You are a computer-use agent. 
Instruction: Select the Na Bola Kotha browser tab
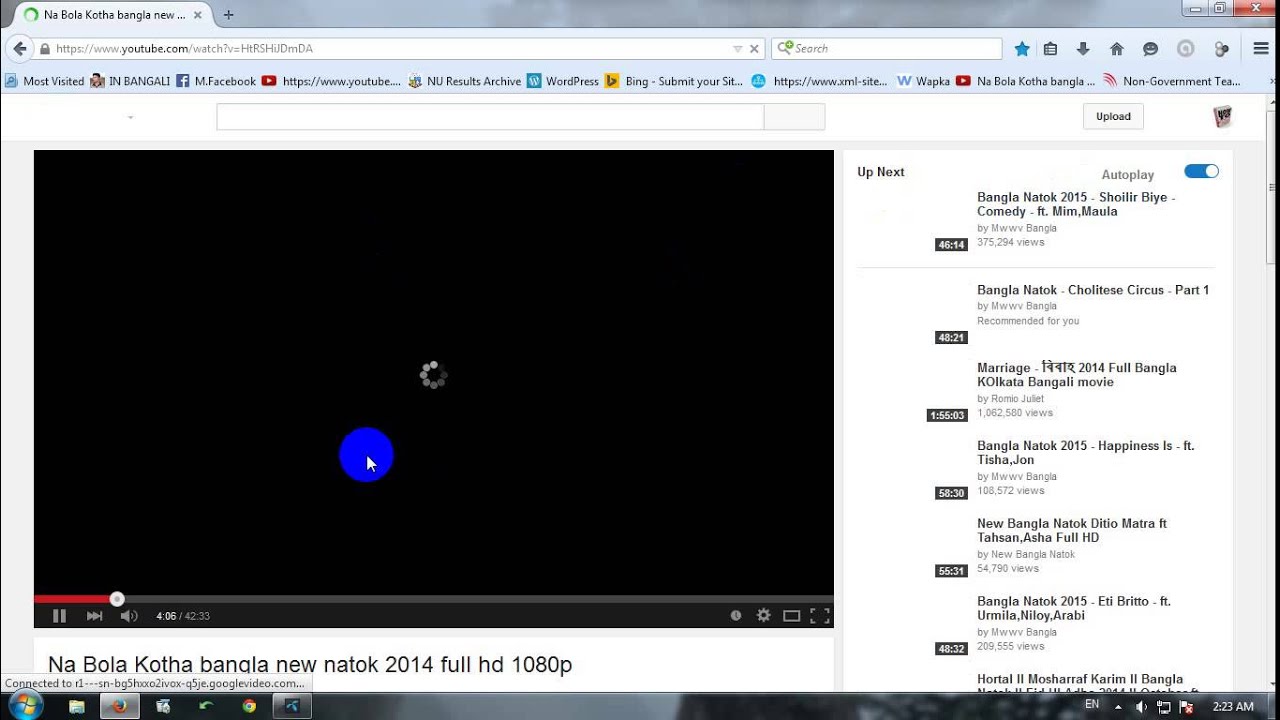[113, 15]
